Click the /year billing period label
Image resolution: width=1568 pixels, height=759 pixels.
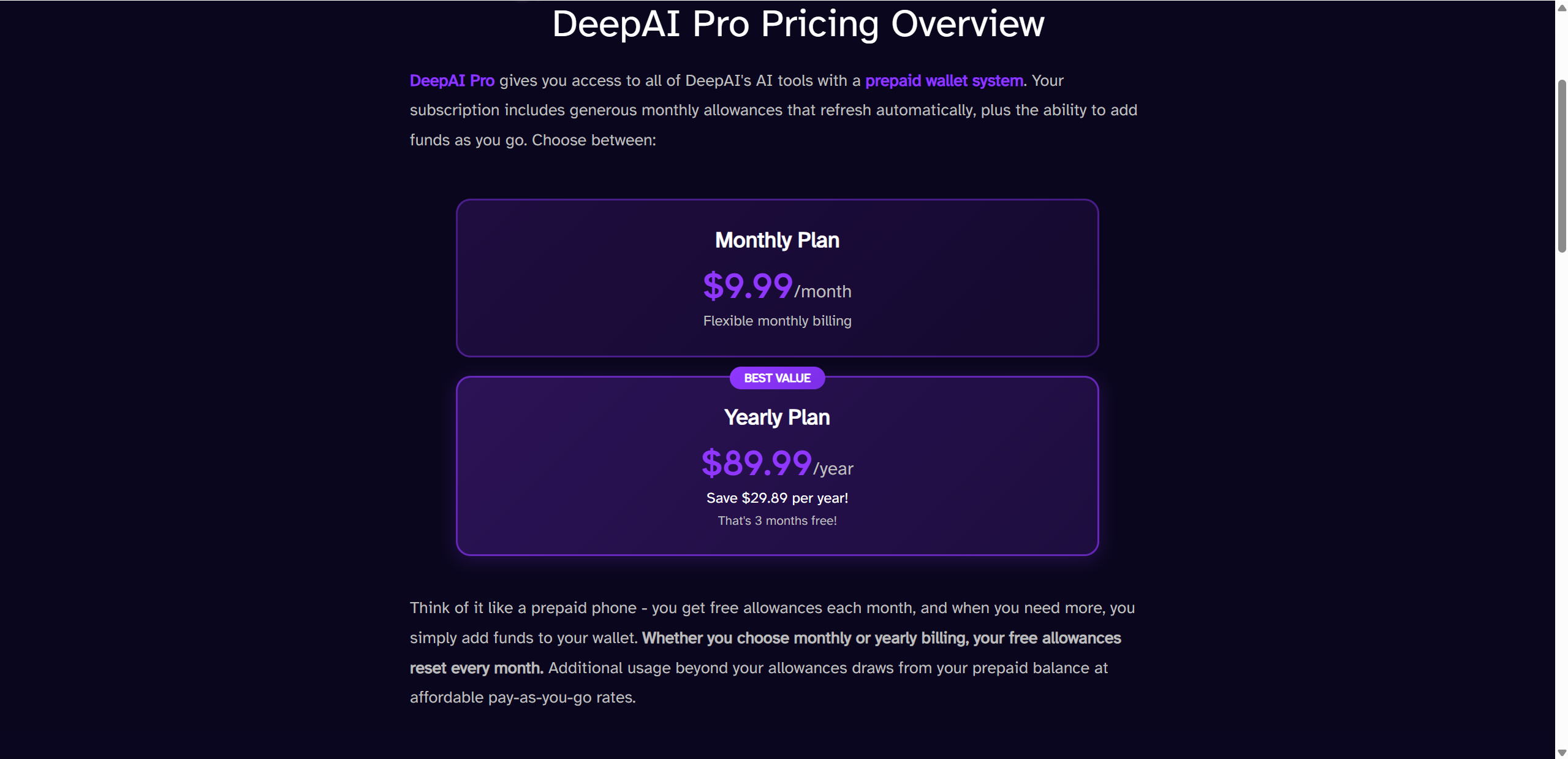[x=833, y=469]
